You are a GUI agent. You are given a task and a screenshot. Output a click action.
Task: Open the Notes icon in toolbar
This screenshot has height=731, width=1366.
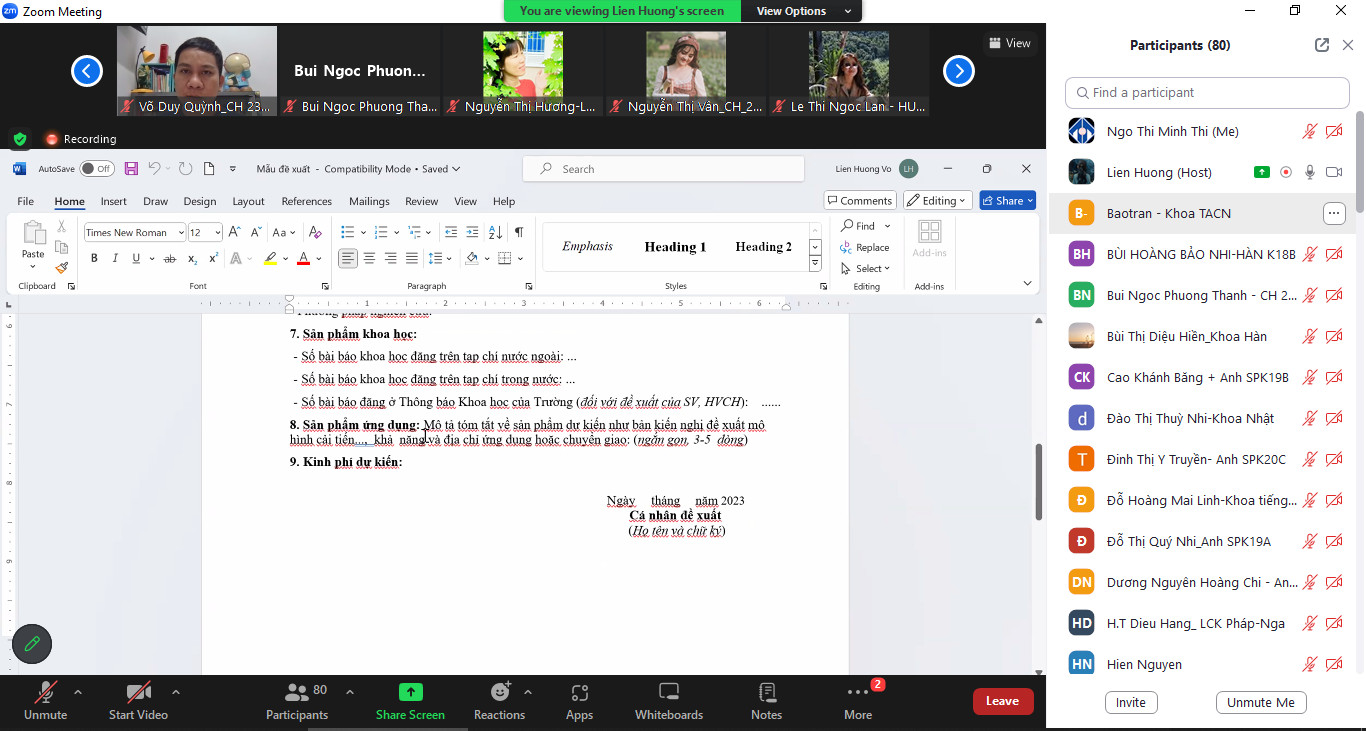(766, 701)
